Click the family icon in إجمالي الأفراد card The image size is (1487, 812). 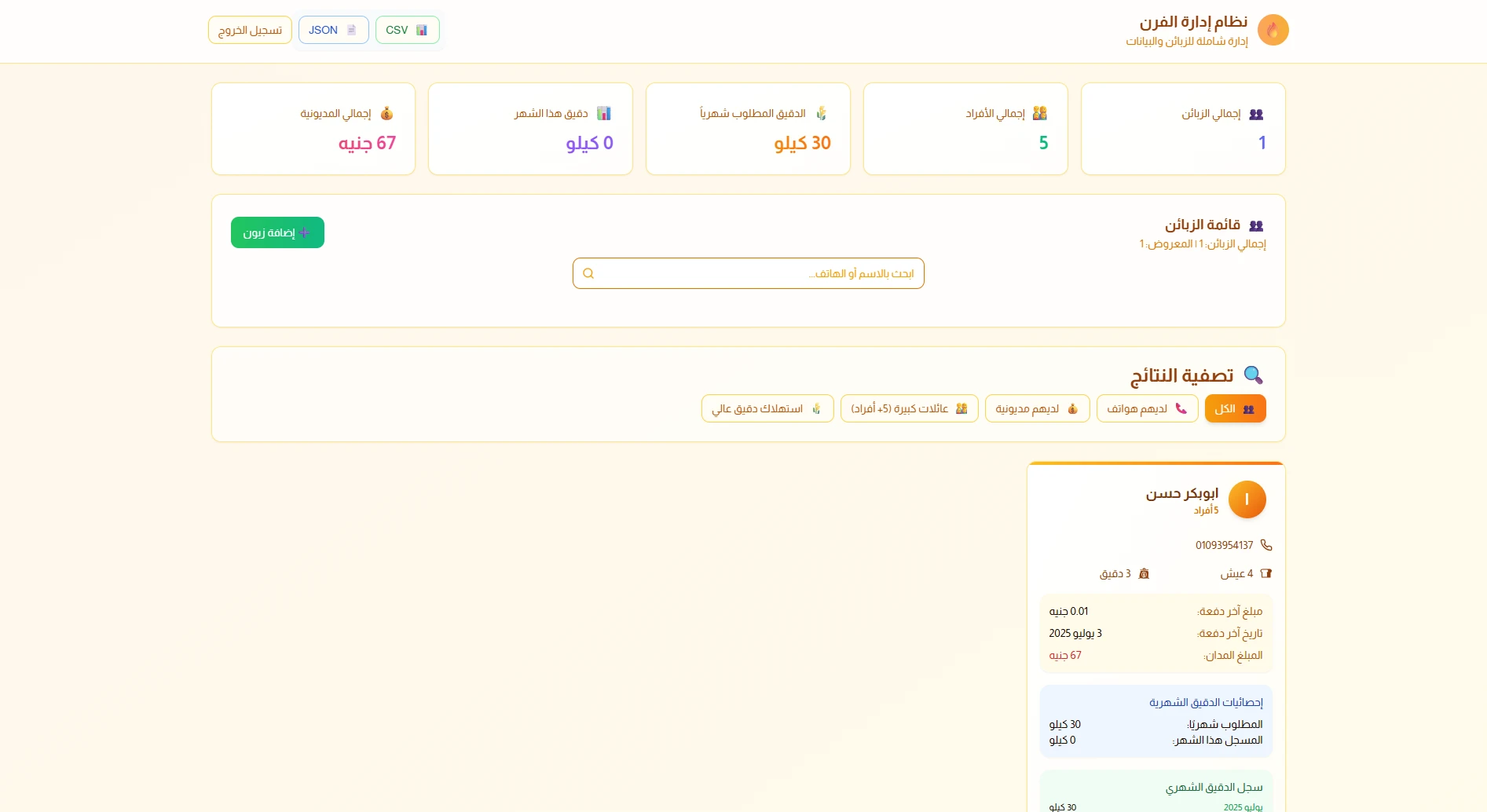(1039, 114)
